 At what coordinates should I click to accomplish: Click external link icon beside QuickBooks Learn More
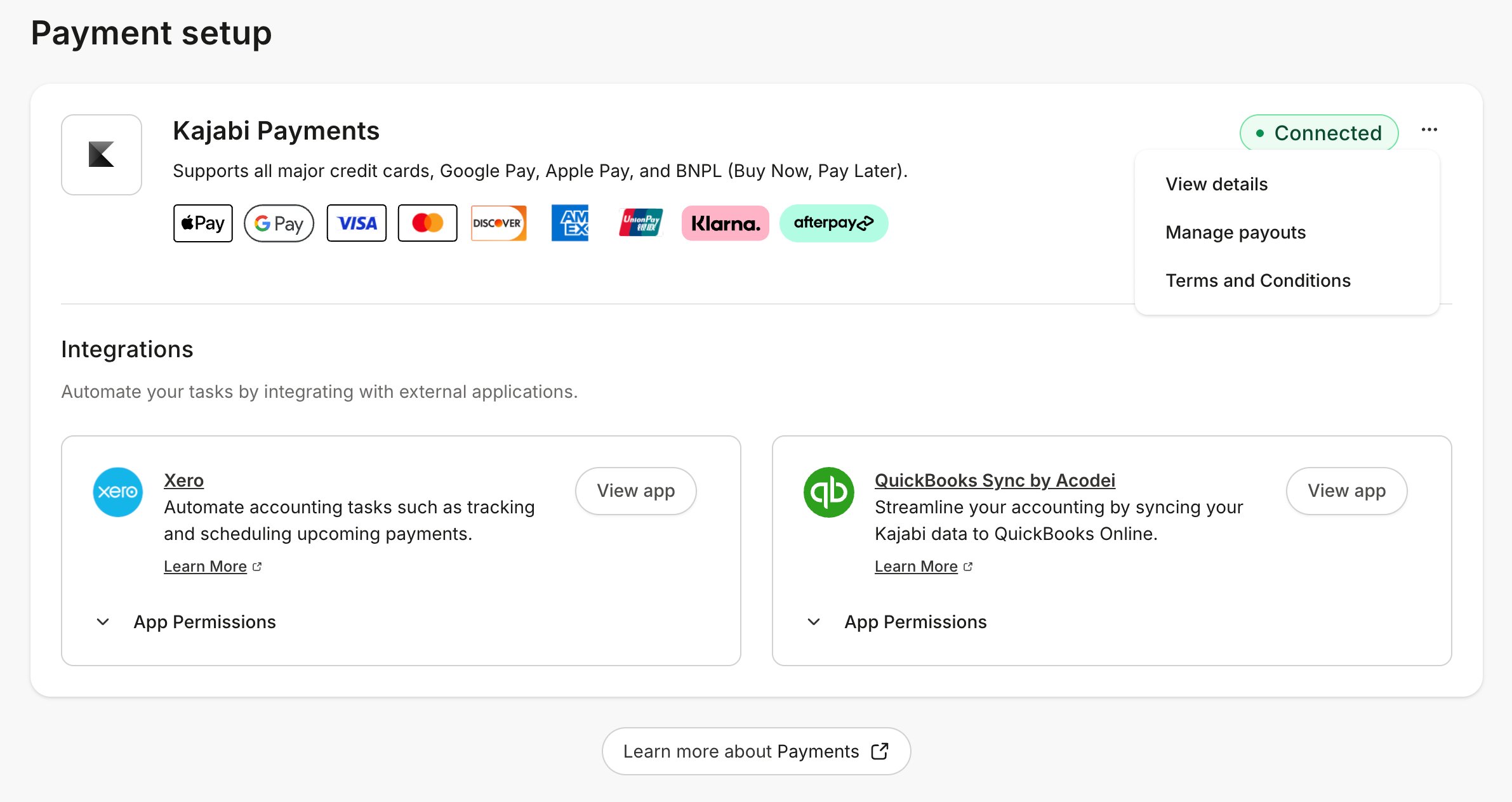968,567
